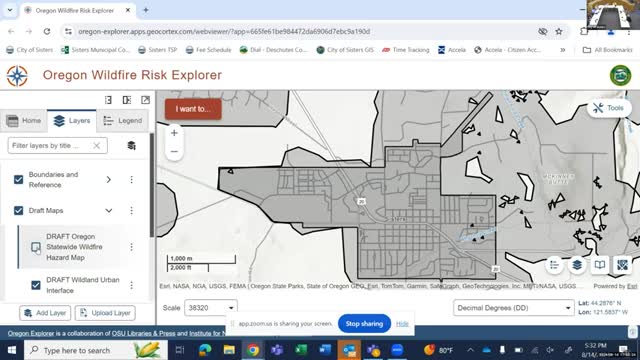Open site information icon in address bar

pyautogui.click(x=68, y=31)
